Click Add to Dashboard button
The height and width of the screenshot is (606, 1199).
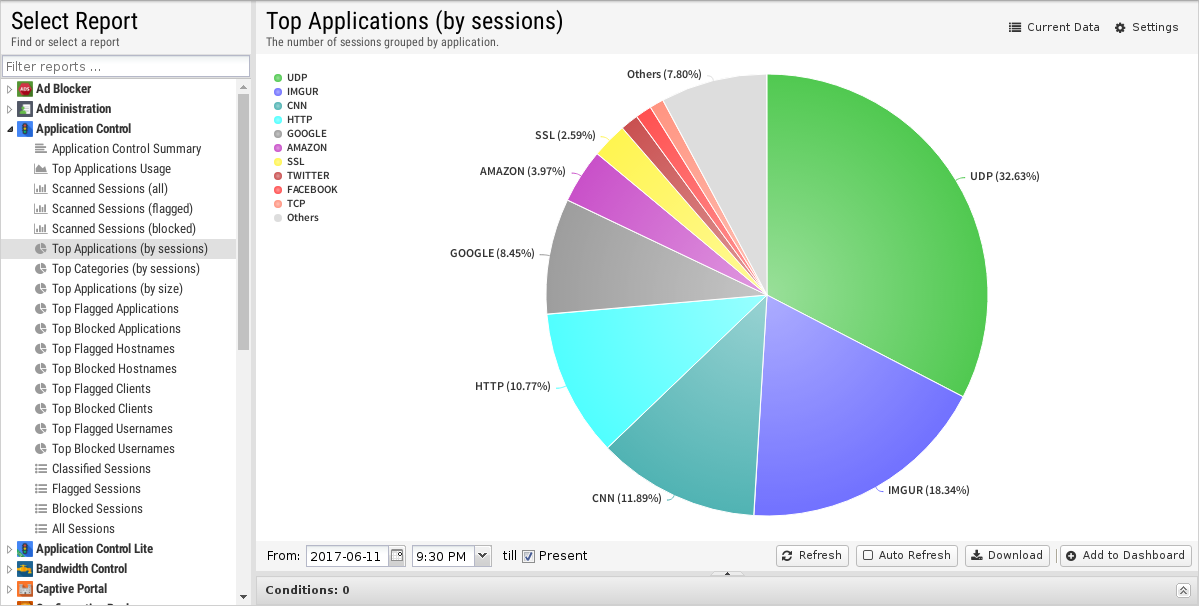(1126, 556)
